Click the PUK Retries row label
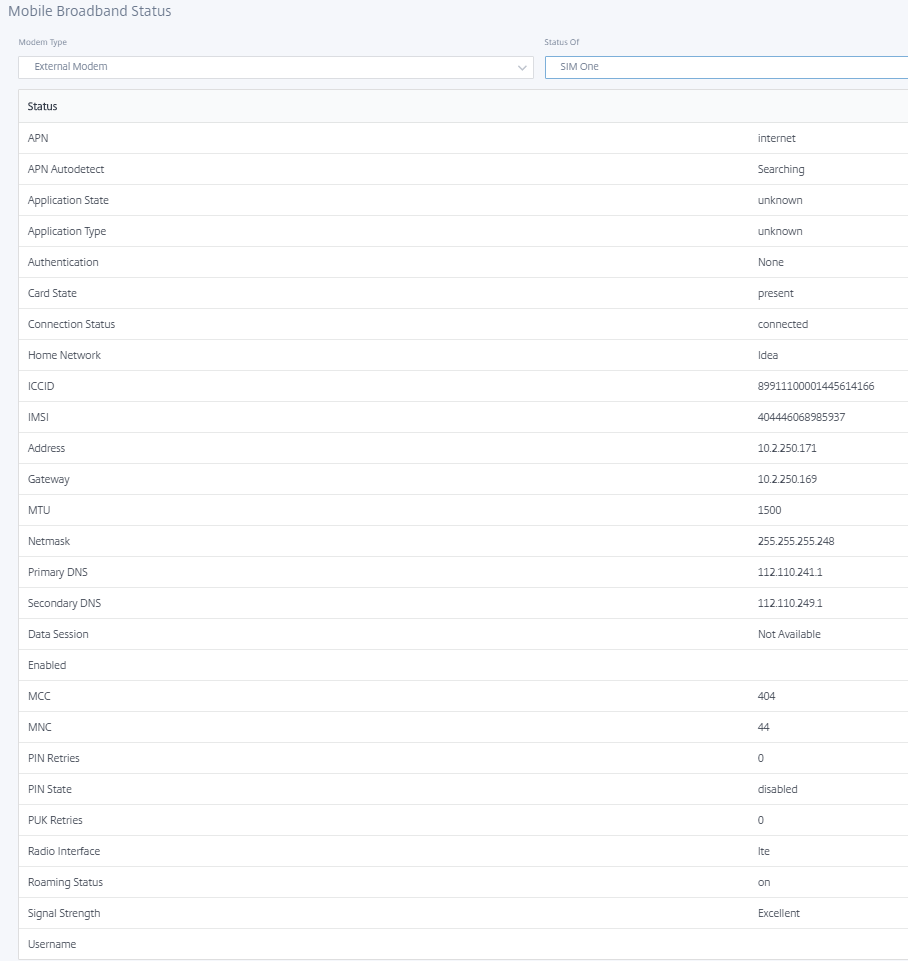 tap(55, 820)
